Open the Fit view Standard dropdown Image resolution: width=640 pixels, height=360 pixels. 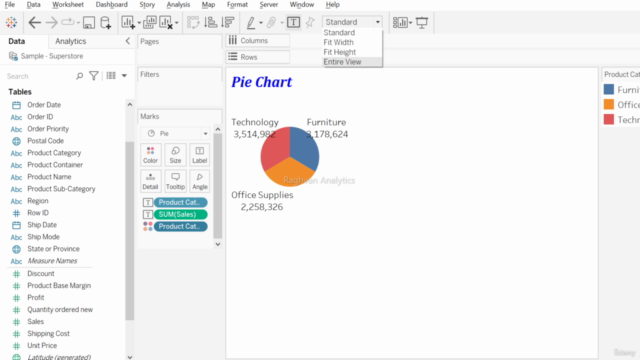coord(352,22)
